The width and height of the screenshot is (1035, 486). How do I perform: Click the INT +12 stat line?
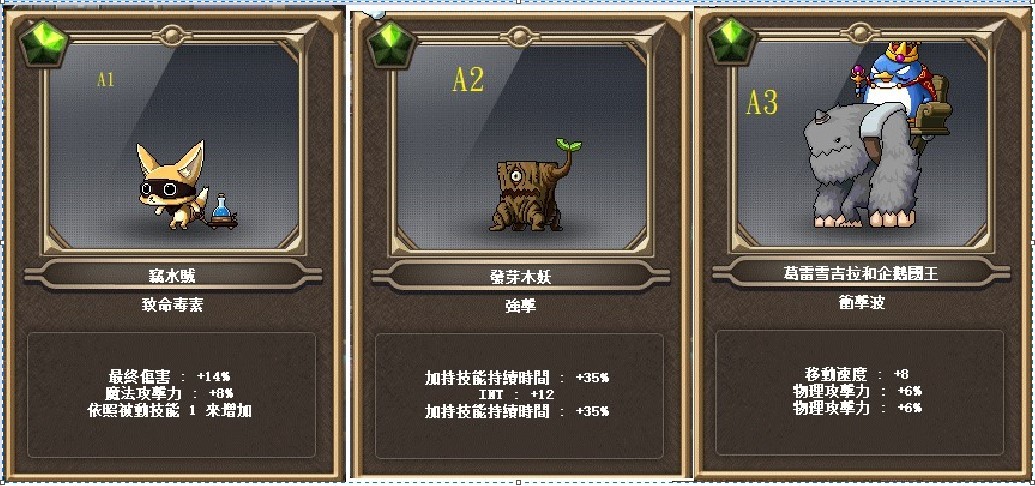coord(517,394)
